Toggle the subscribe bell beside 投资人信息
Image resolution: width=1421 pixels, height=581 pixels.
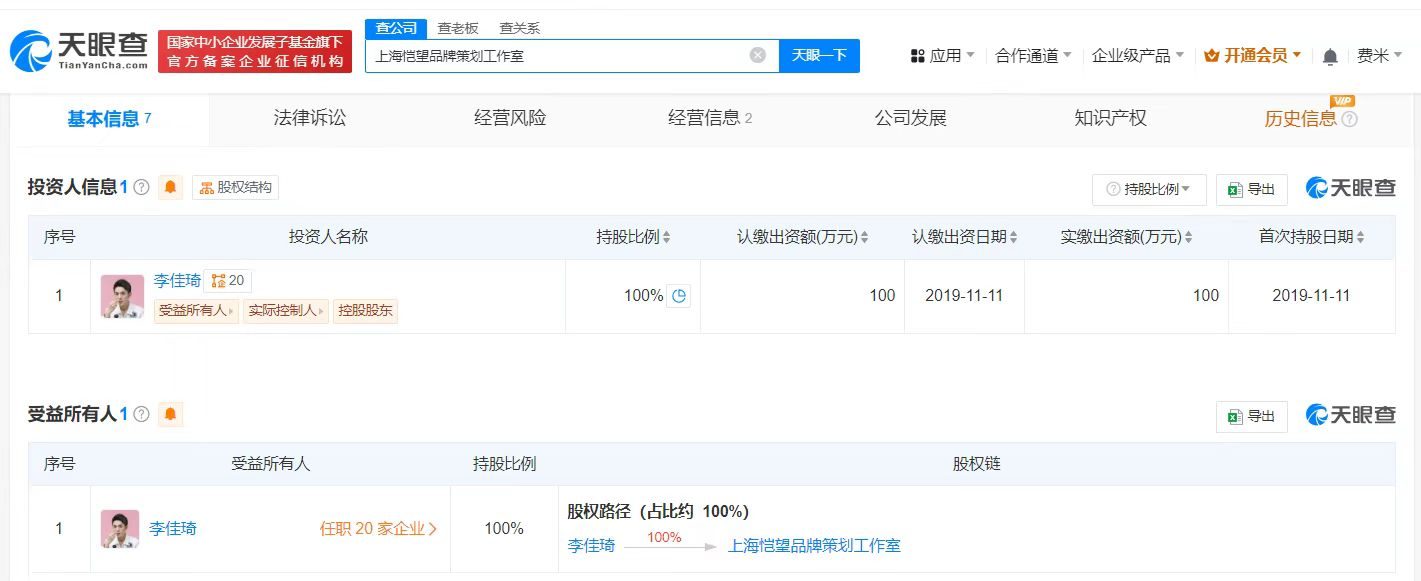point(170,187)
